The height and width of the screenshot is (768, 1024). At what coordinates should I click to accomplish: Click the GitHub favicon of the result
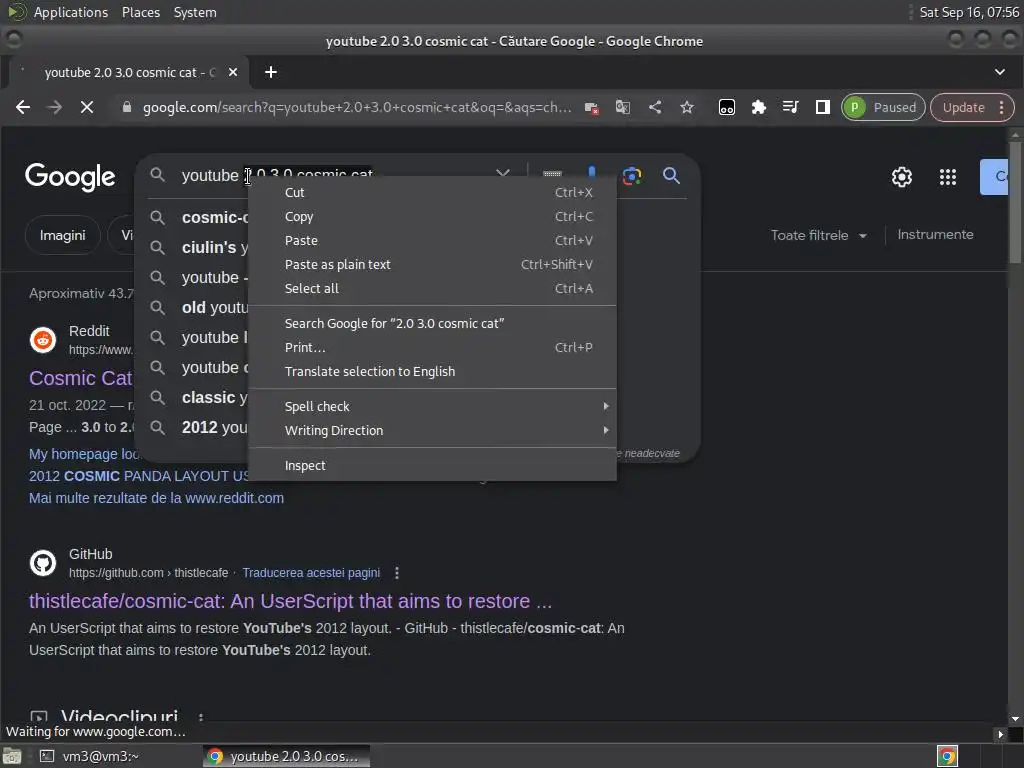coord(43,563)
